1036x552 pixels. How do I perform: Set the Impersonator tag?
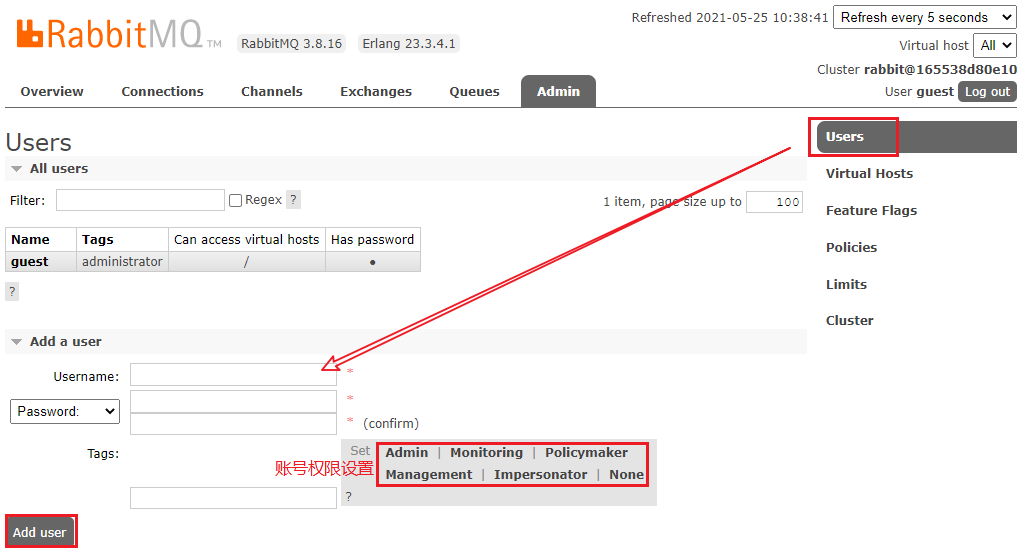[540, 475]
